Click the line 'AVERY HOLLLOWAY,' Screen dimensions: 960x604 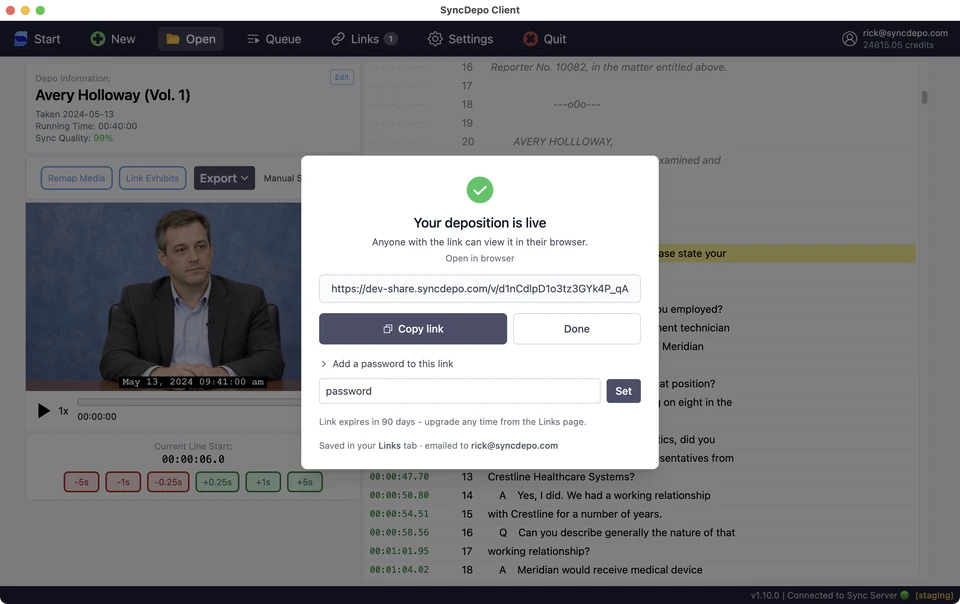(563, 141)
